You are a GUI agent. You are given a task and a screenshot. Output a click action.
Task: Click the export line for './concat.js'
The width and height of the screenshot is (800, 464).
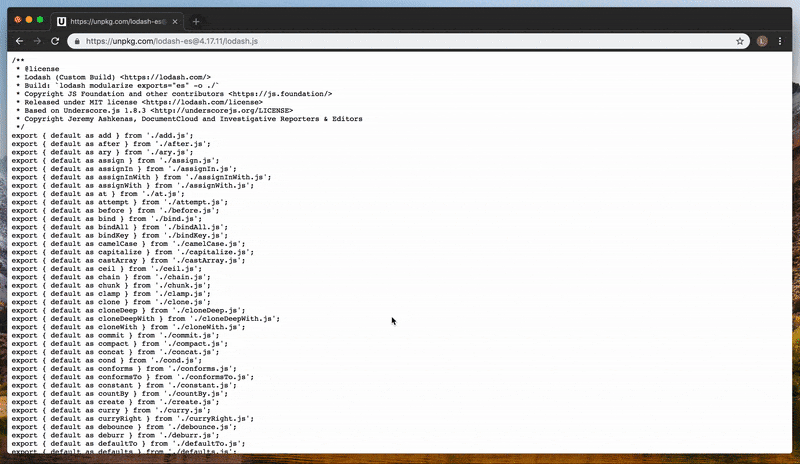[x=115, y=352]
